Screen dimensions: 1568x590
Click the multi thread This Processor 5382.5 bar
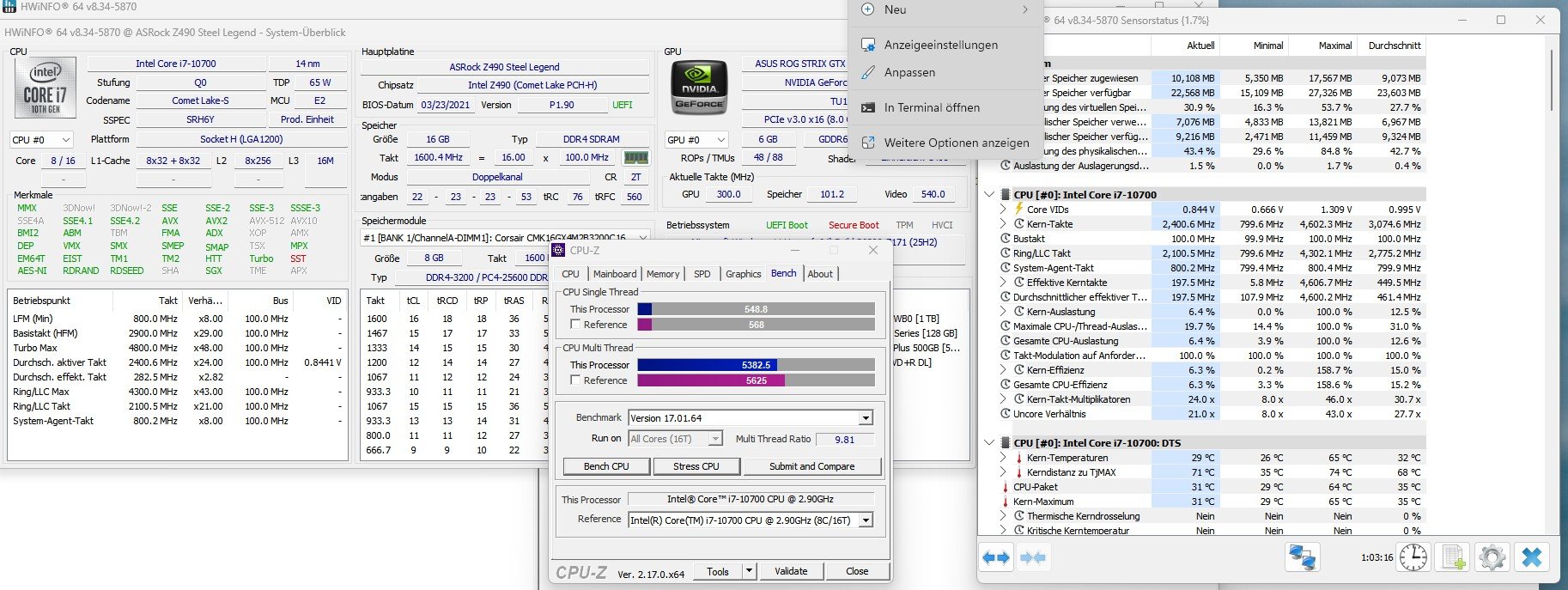tap(756, 365)
